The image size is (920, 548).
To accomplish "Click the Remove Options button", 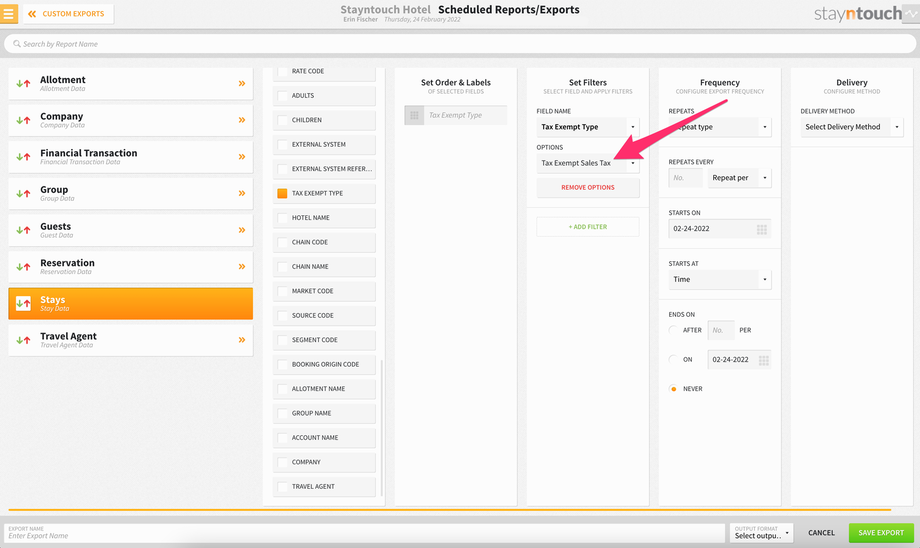I will (x=588, y=188).
